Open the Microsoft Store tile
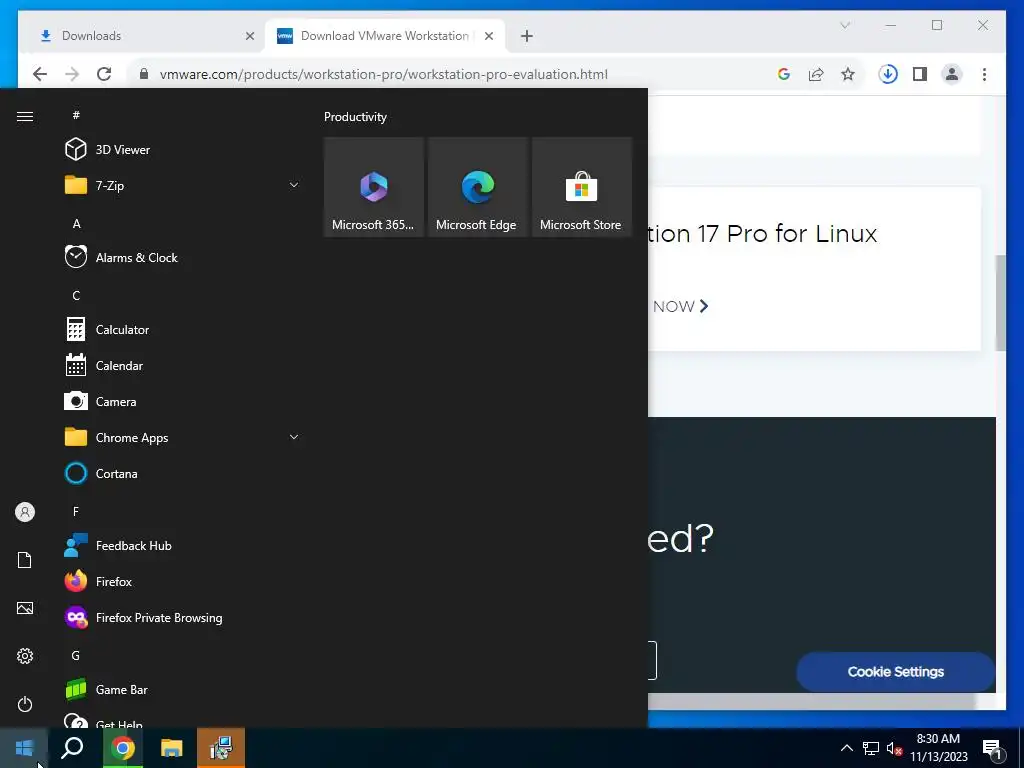This screenshot has height=768, width=1024. click(x=582, y=187)
